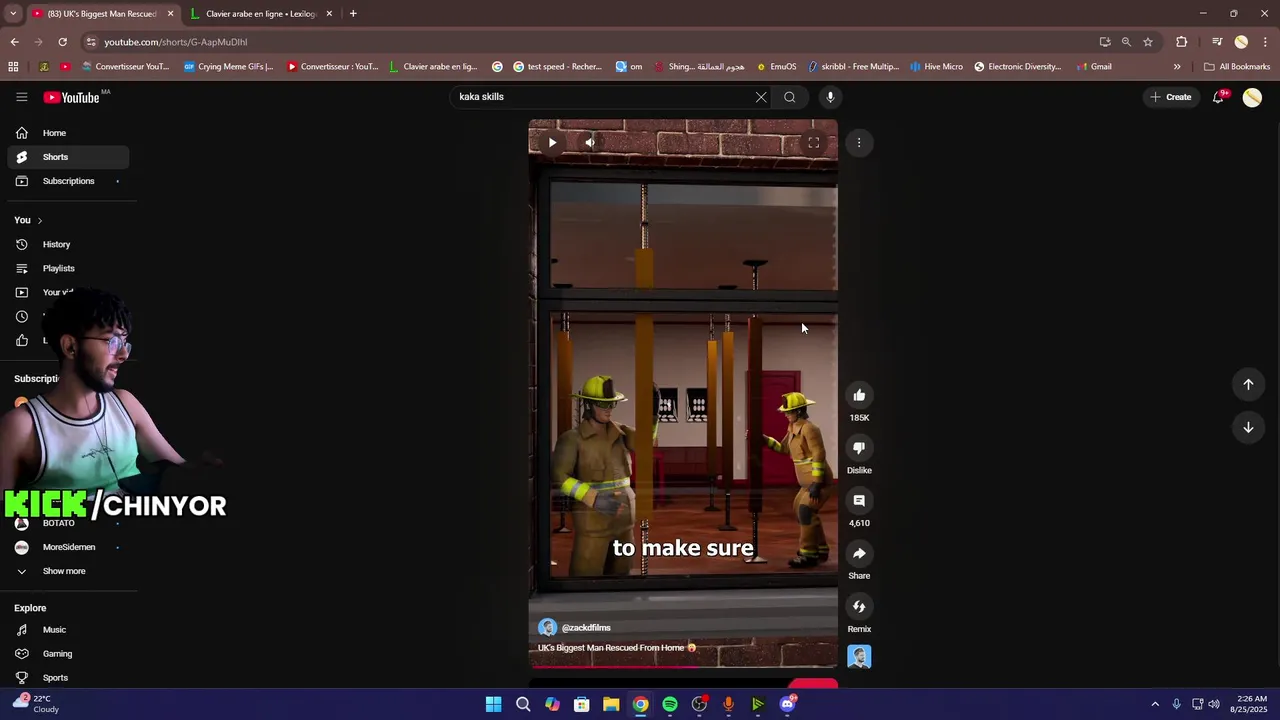Expand Show more subscriptions

tap(68, 571)
